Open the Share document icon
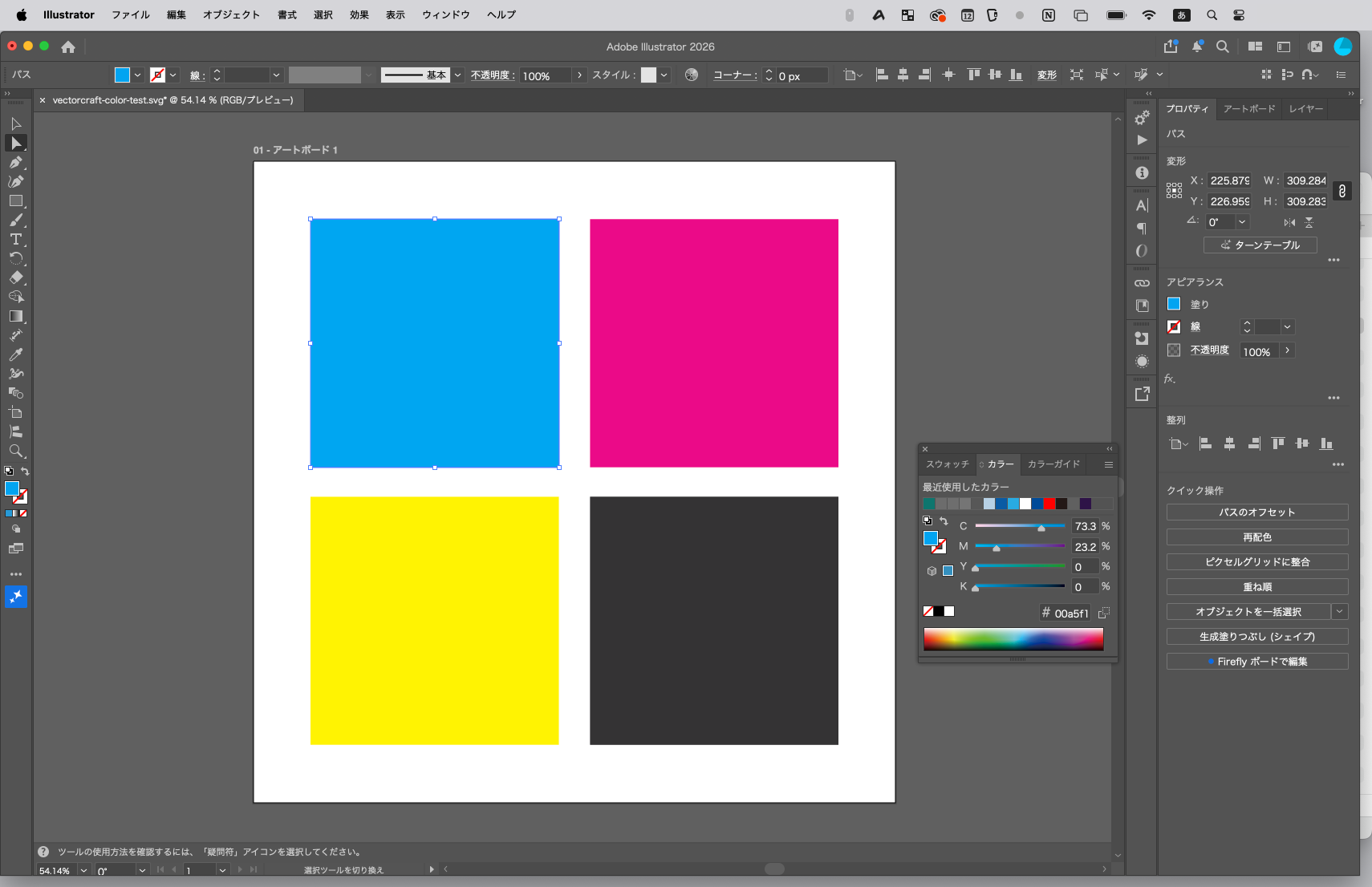1372x887 pixels. pyautogui.click(x=1171, y=47)
